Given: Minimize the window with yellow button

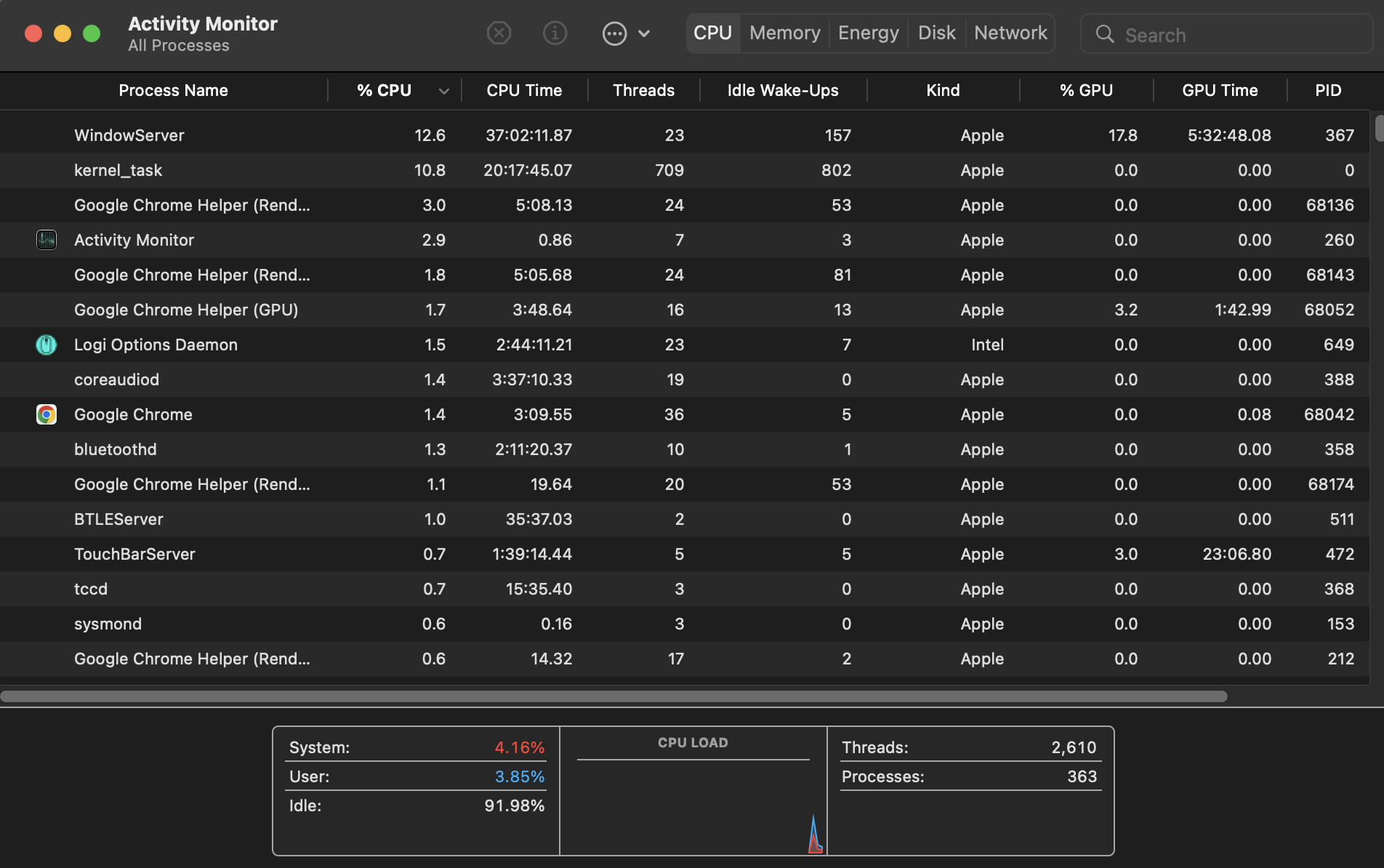Looking at the screenshot, I should click(63, 33).
